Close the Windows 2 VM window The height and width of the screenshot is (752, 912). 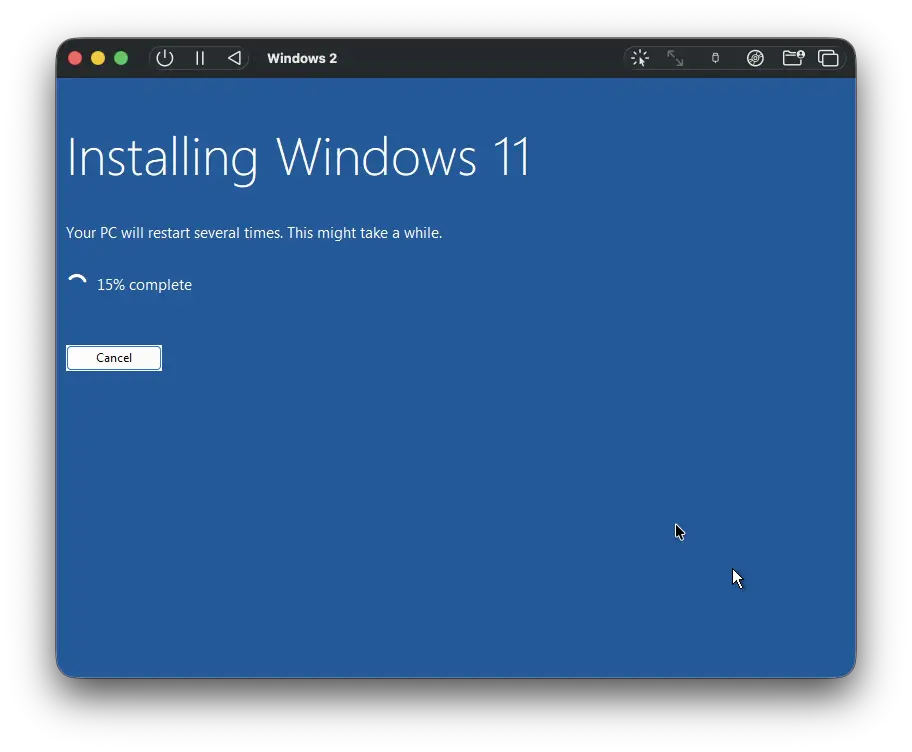tap(75, 58)
